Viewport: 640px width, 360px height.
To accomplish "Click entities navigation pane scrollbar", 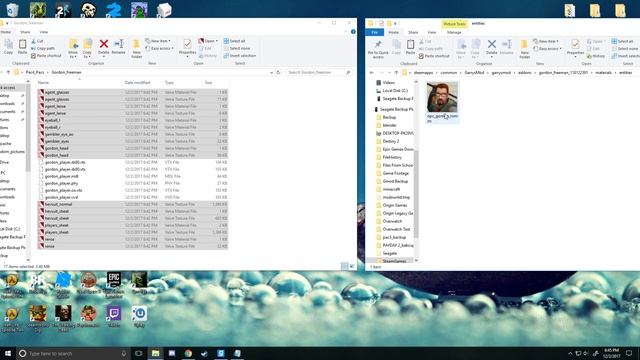I will pyautogui.click(x=416, y=194).
